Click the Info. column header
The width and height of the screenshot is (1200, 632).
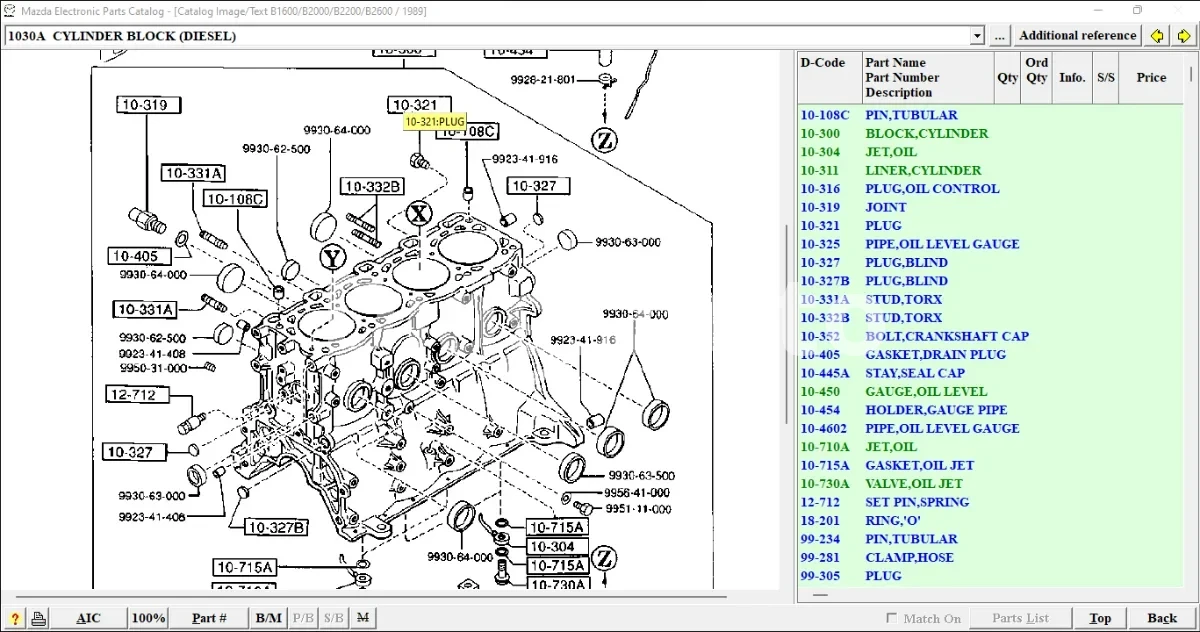[x=1072, y=77]
